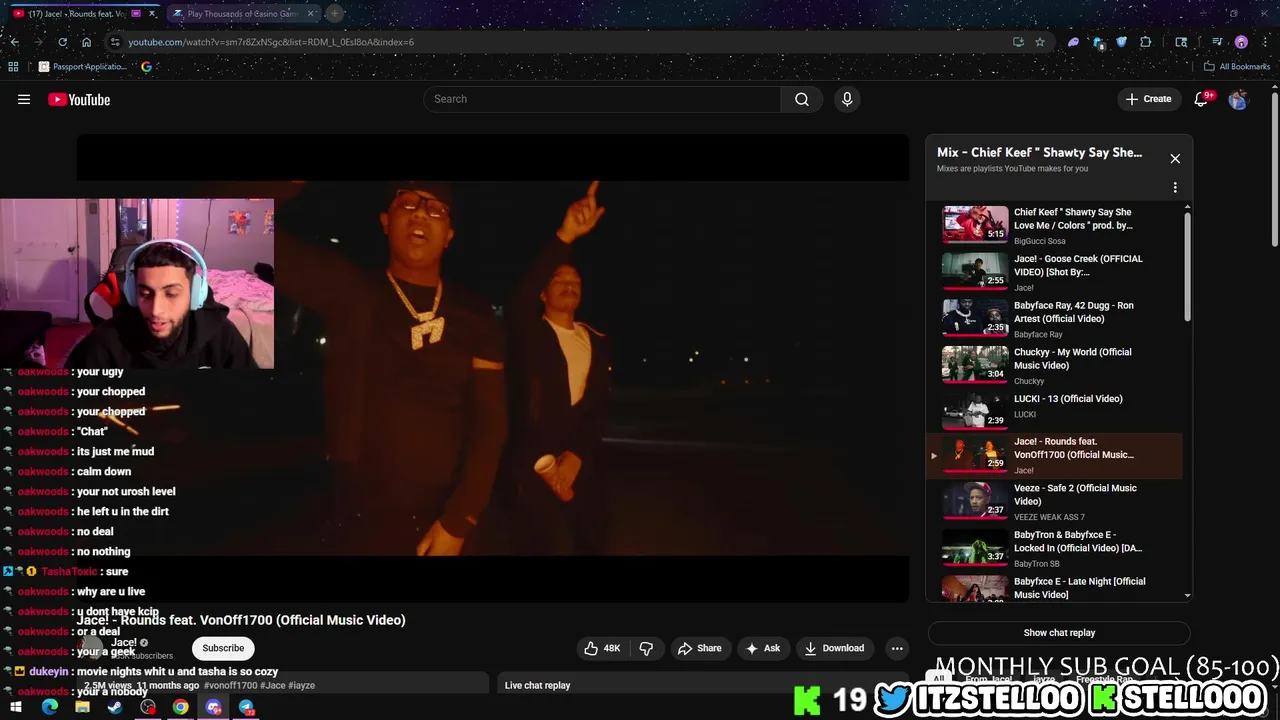Subscribe to the Jace! channel
The width and height of the screenshot is (1280, 720).
[223, 648]
